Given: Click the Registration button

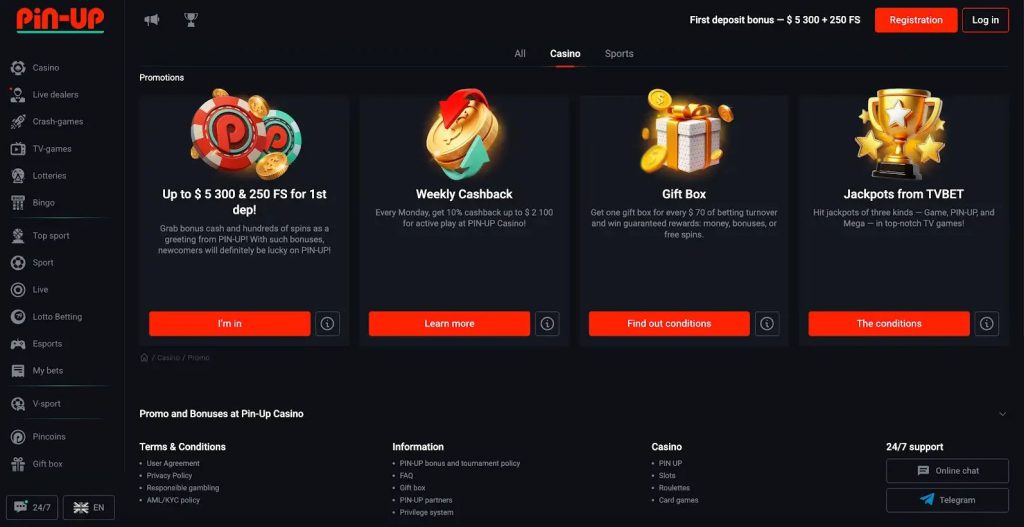Looking at the screenshot, I should pyautogui.click(x=916, y=20).
